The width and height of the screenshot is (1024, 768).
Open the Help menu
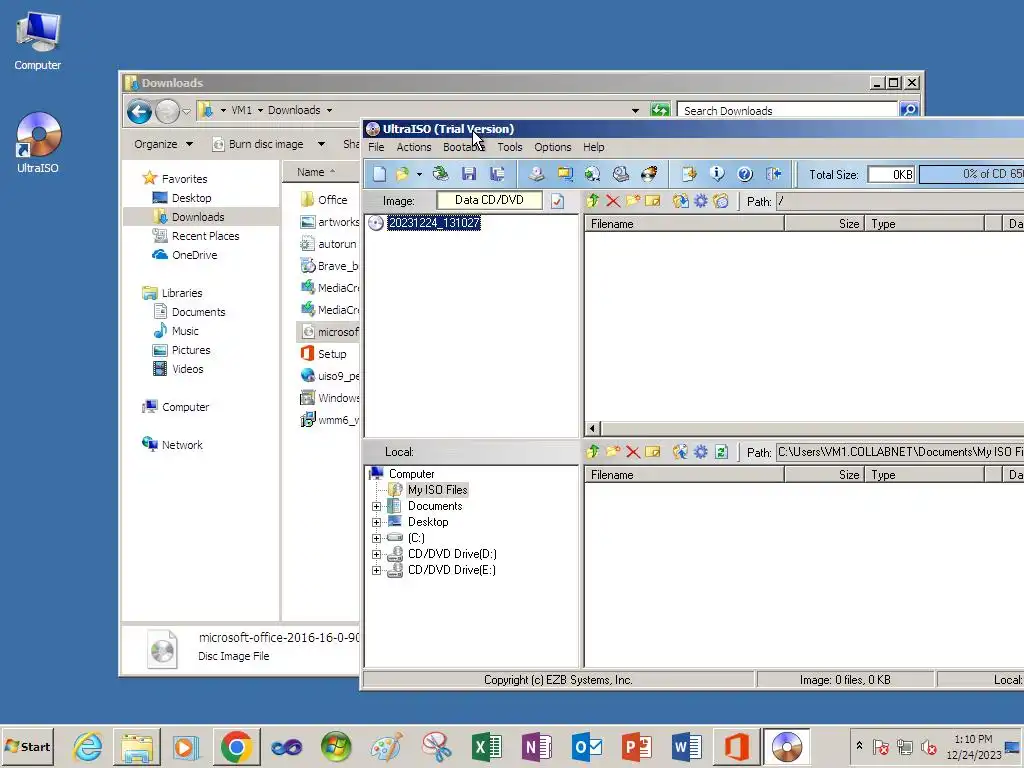tap(594, 147)
